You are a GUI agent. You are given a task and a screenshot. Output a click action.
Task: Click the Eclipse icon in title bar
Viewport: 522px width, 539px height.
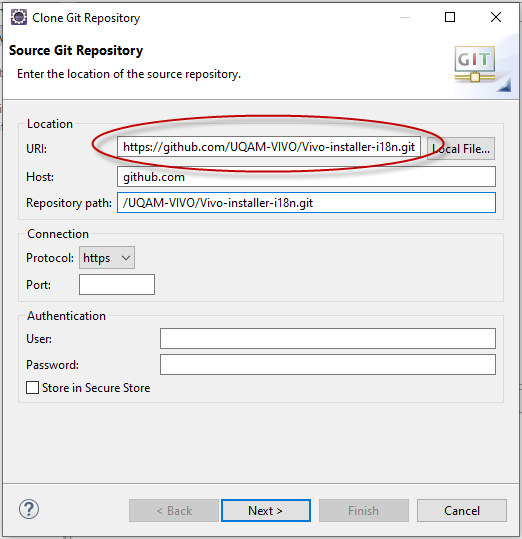click(19, 17)
